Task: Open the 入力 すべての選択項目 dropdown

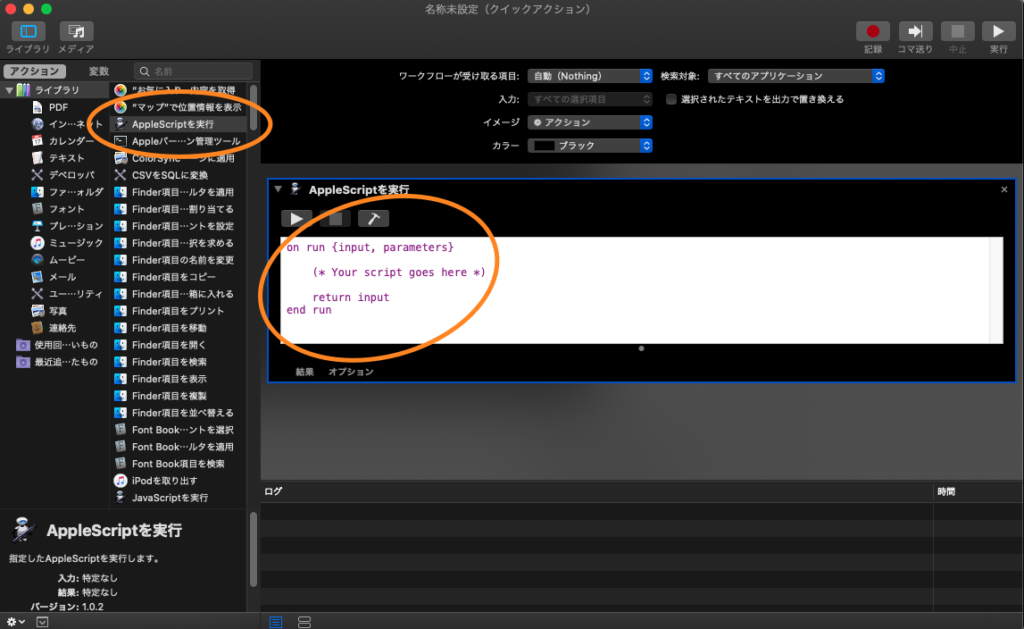Action: pyautogui.click(x=590, y=99)
